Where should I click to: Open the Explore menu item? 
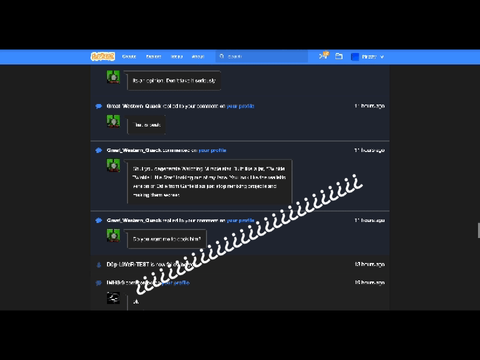154,56
